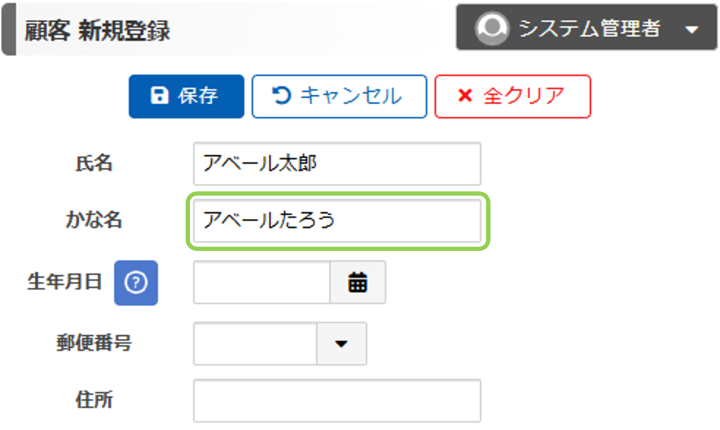The image size is (720, 430).
Task: Select the 生年月日 date input box
Action: [x=261, y=283]
